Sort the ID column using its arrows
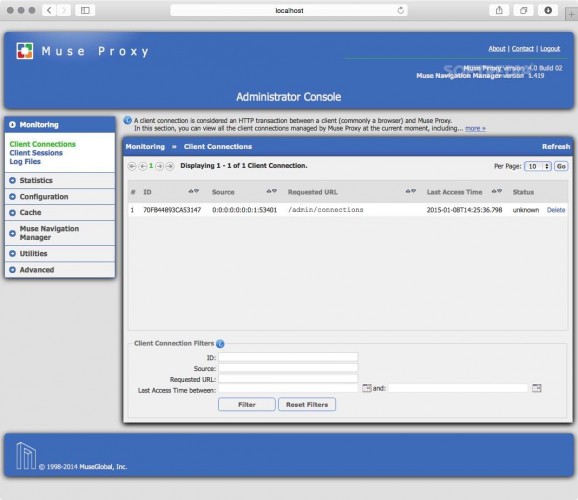The height and width of the screenshot is (500, 578). pos(194,191)
